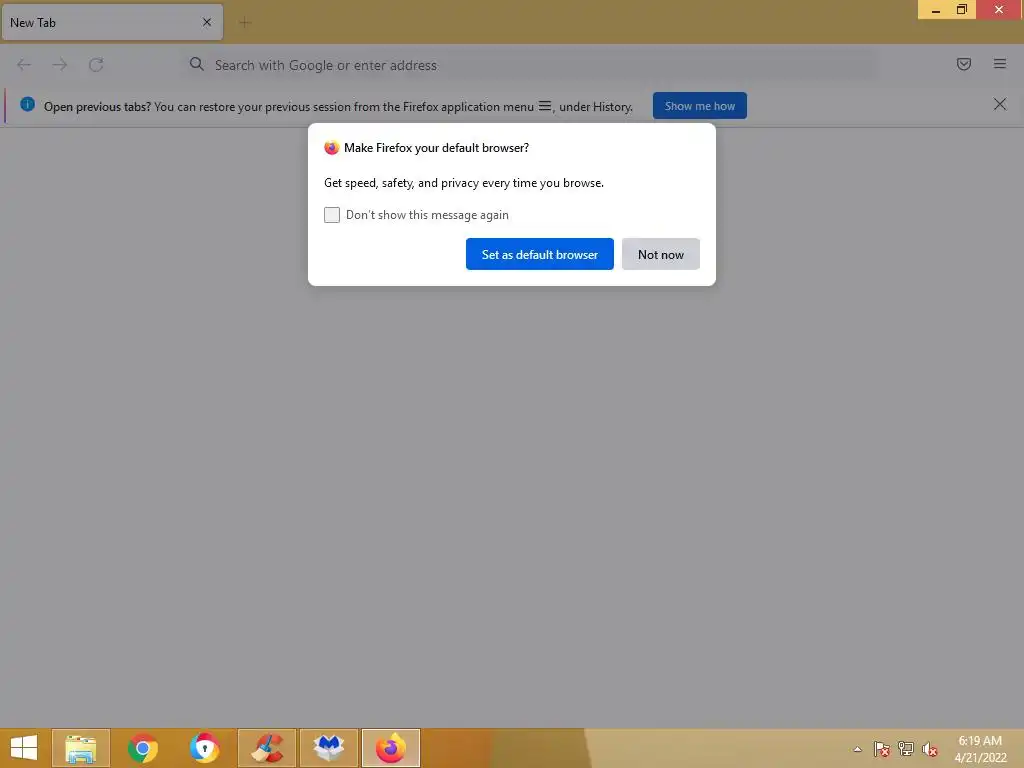Screen dimensions: 1024x768
Task: Click the Firefox back arrow
Action: click(24, 65)
